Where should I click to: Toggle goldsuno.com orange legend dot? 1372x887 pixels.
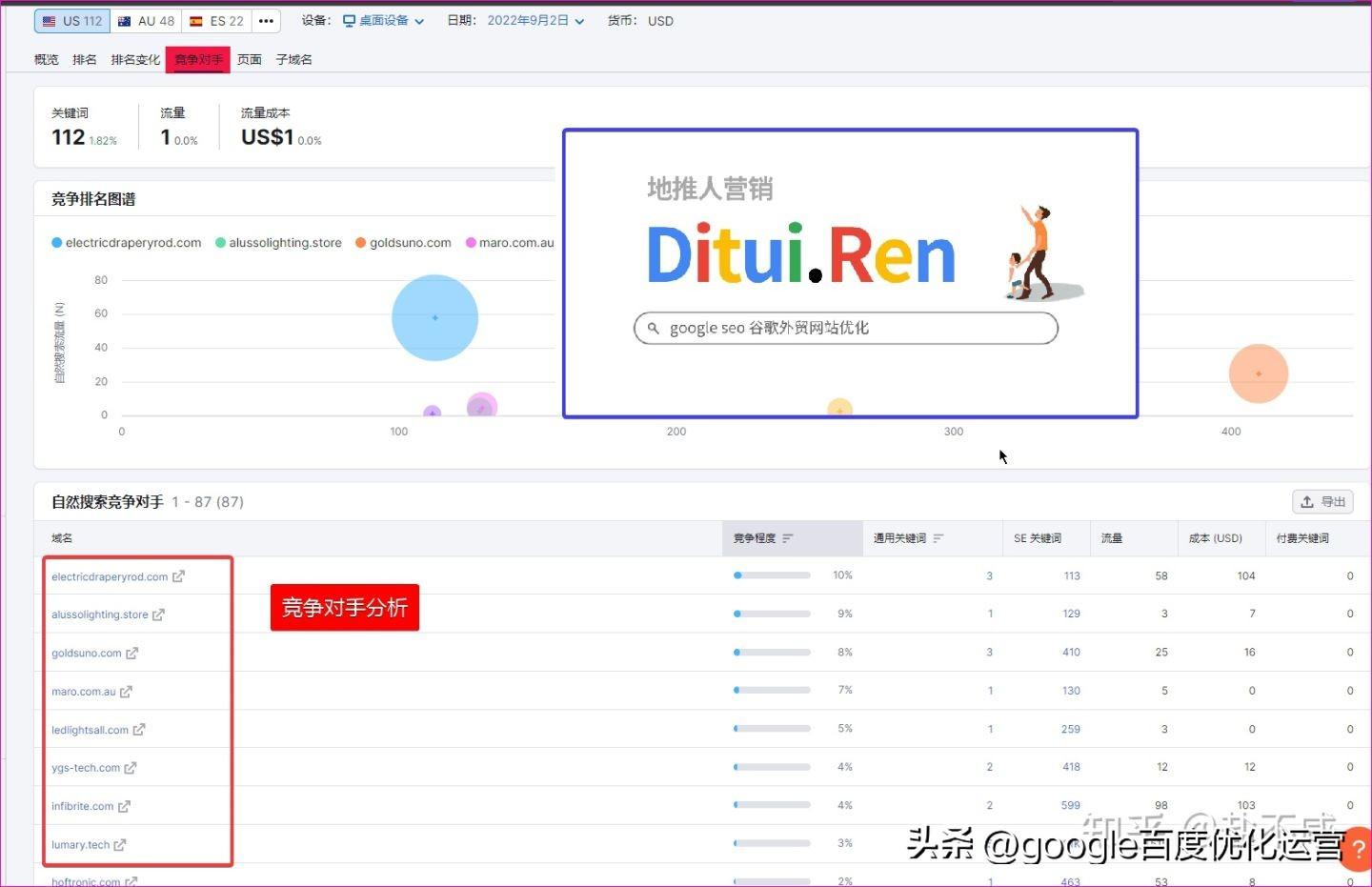click(361, 243)
